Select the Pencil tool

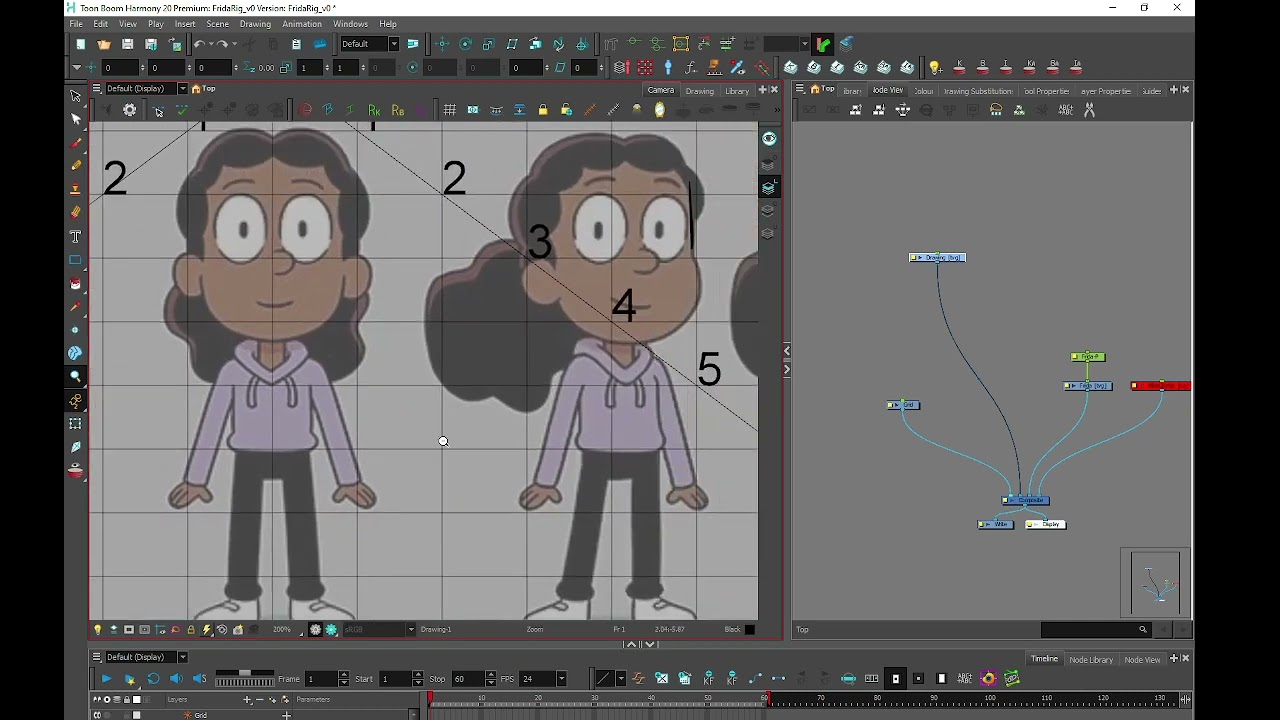tap(75, 166)
